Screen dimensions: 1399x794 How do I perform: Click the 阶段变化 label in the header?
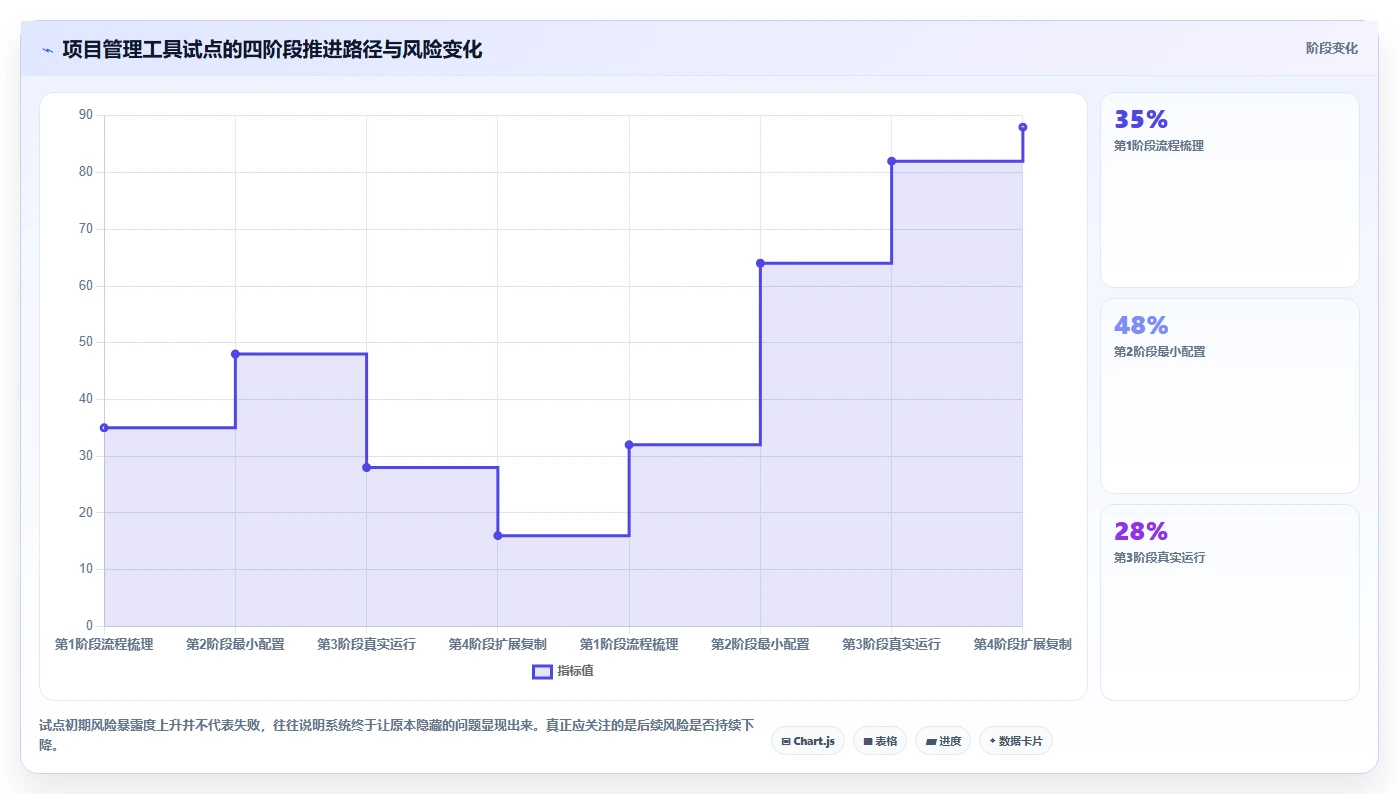click(1332, 48)
